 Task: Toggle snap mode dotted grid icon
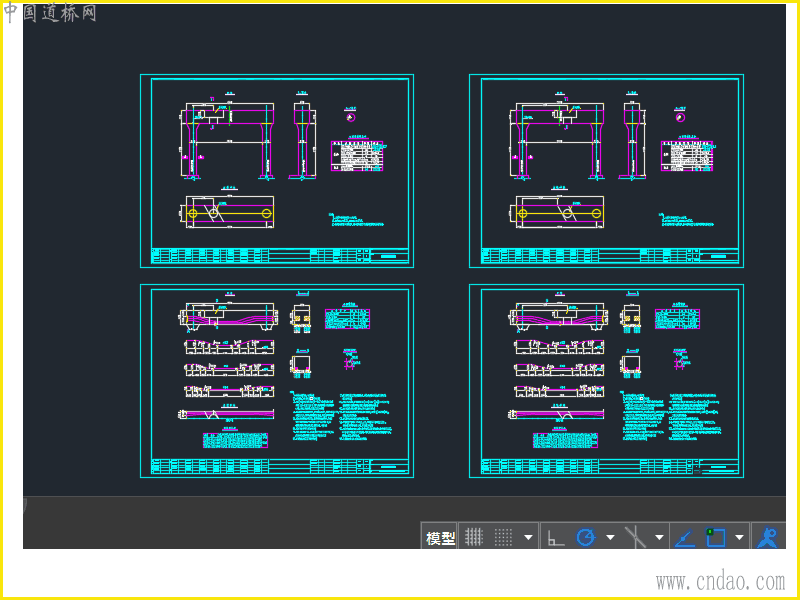click(503, 537)
